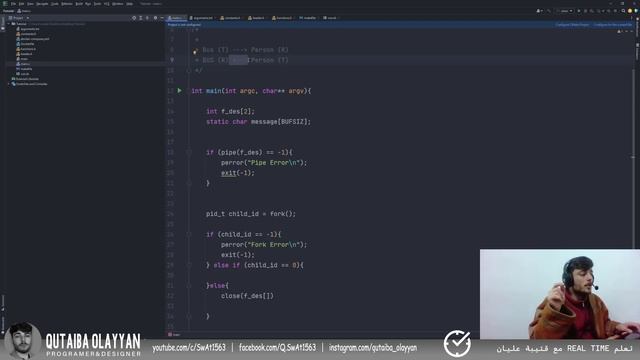This screenshot has width=640, height=360.
Task: Place cursor on 'perror("Pipe Error\n");' line
Action: pyautogui.click(x=264, y=162)
